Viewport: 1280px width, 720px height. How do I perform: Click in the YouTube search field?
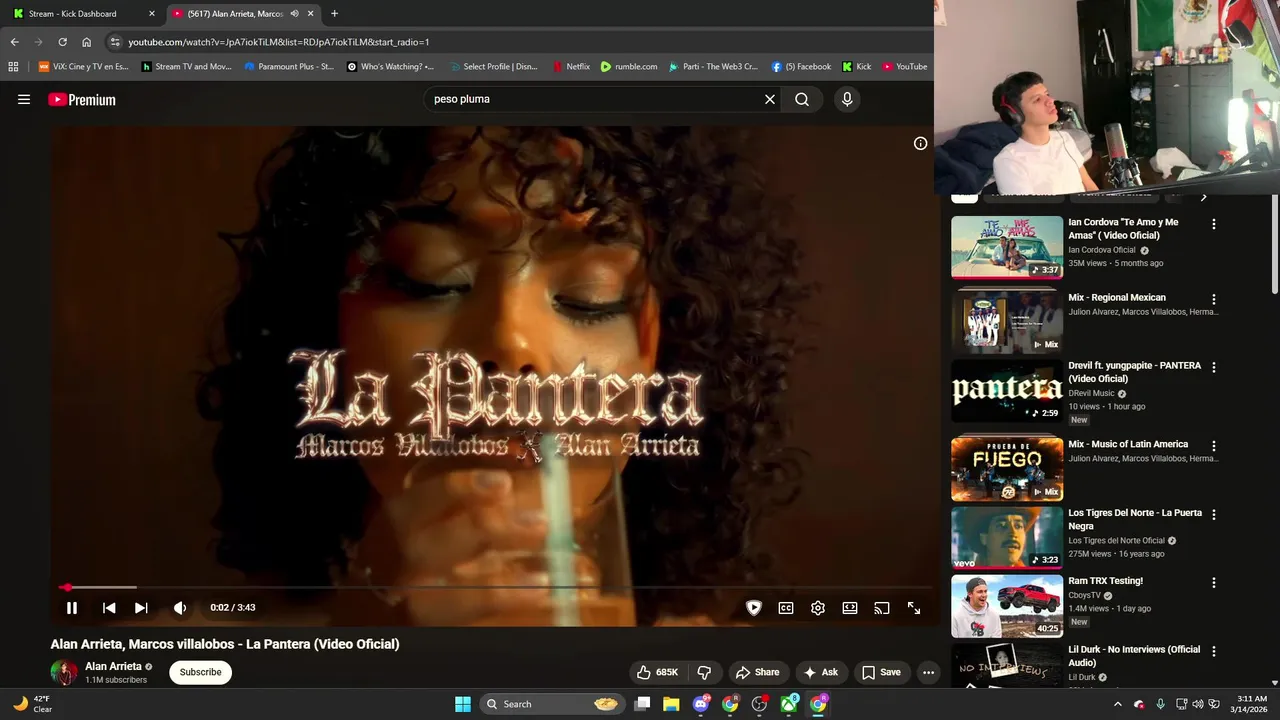(592, 99)
